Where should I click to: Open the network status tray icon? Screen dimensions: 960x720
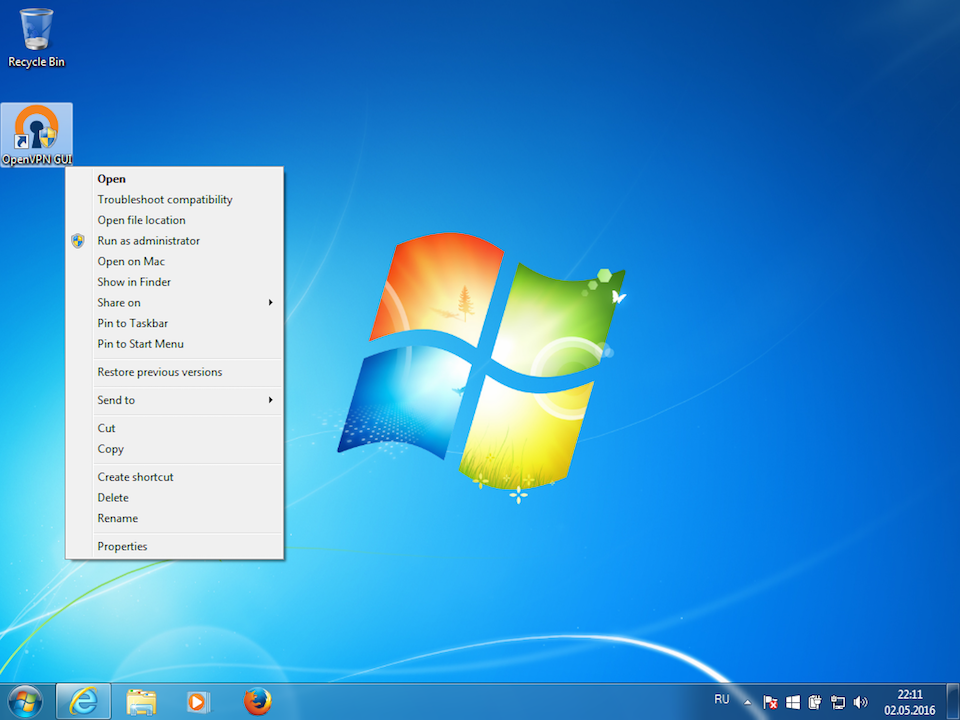[838, 702]
